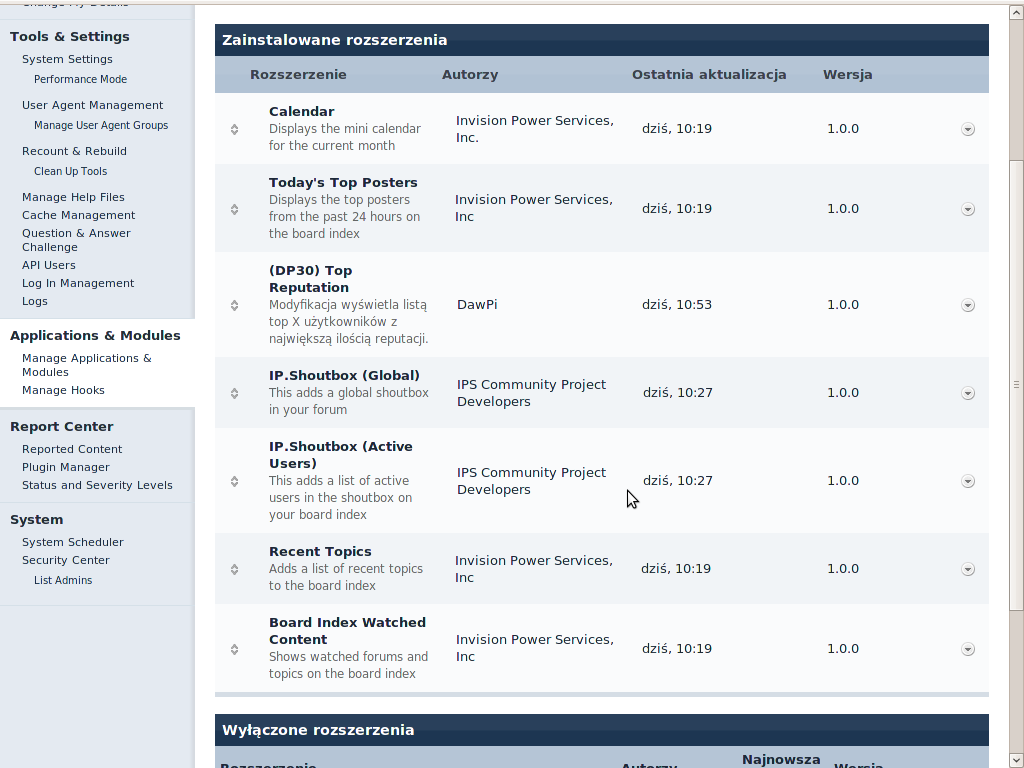Open Reported Content in Report Center
The width and height of the screenshot is (1024, 768).
[x=72, y=449]
